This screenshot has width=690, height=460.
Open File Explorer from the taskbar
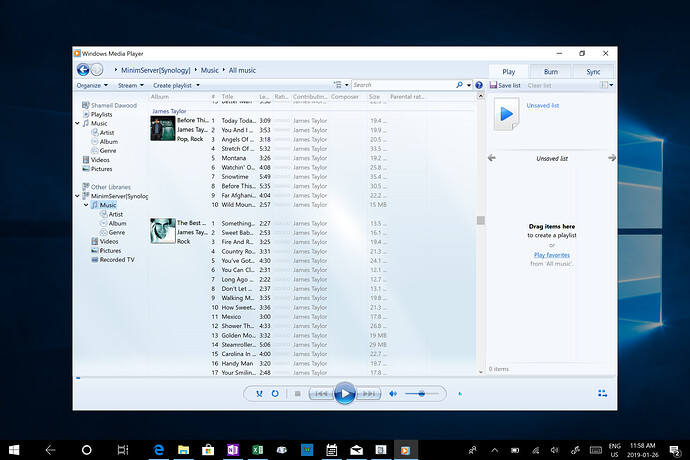(183, 450)
